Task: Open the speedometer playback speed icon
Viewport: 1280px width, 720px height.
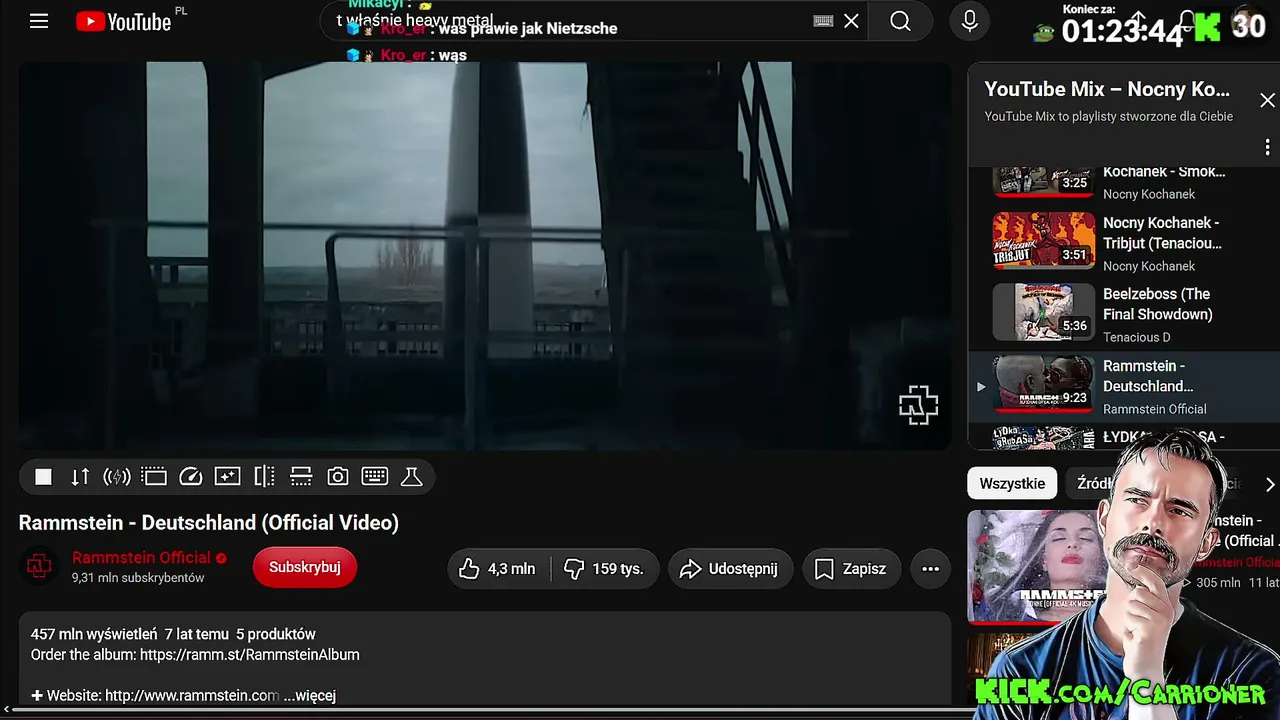Action: coord(191,477)
